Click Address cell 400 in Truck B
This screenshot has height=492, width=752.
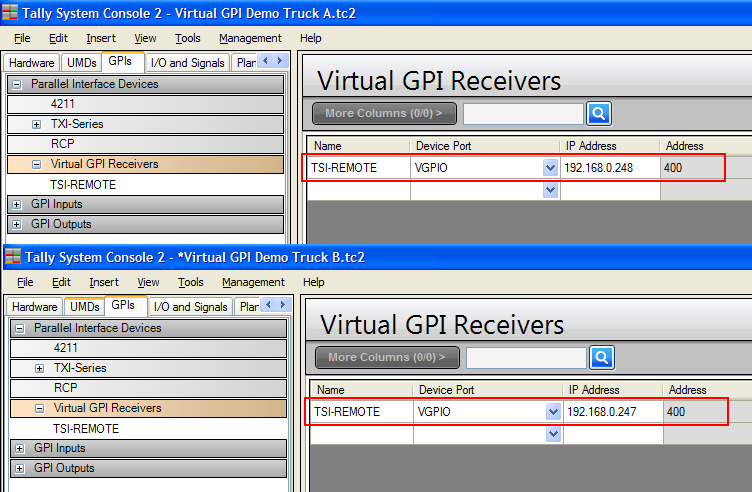[x=695, y=412]
